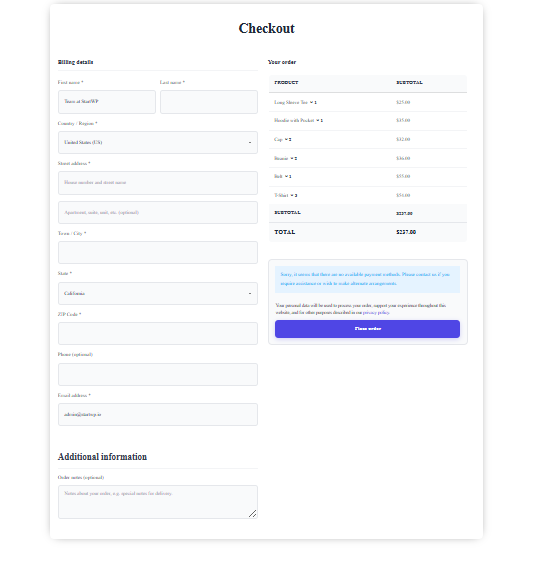Viewport: 536px width, 572px height.
Task: Click the First name input field
Action: coord(107,102)
